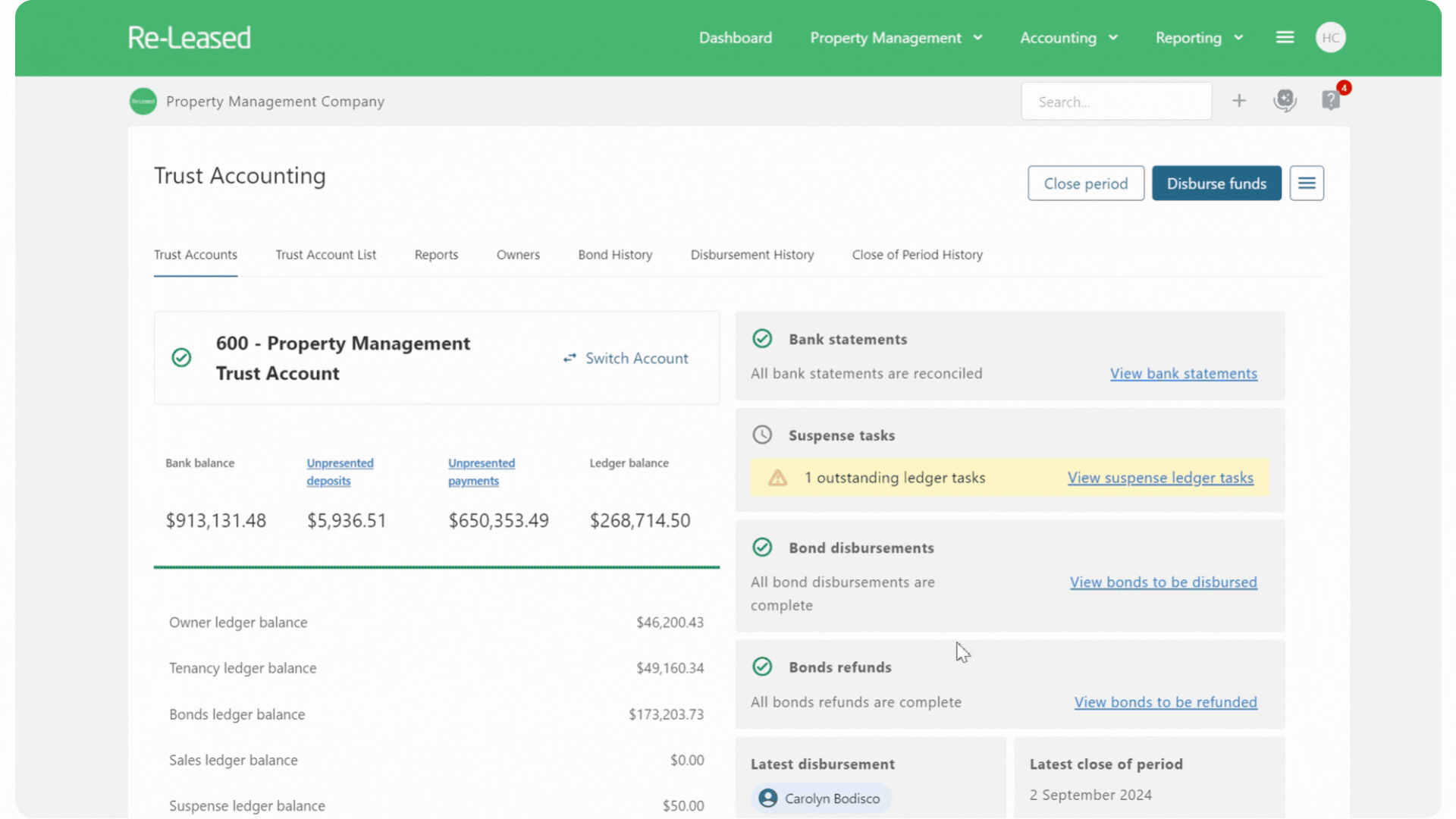Select the Bond History tab
Image resolution: width=1456 pixels, height=819 pixels.
click(x=615, y=255)
